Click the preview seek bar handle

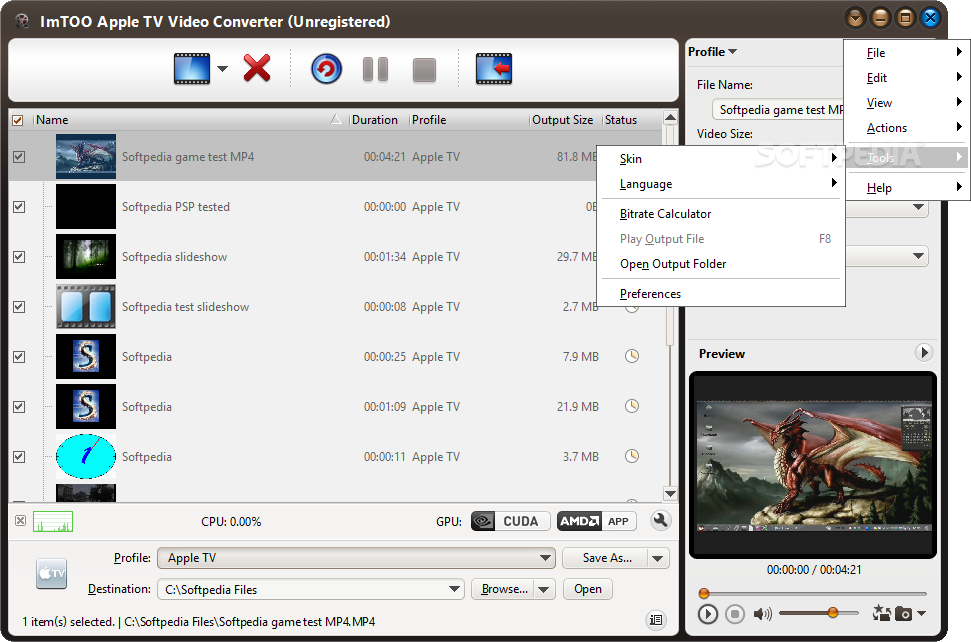[703, 593]
